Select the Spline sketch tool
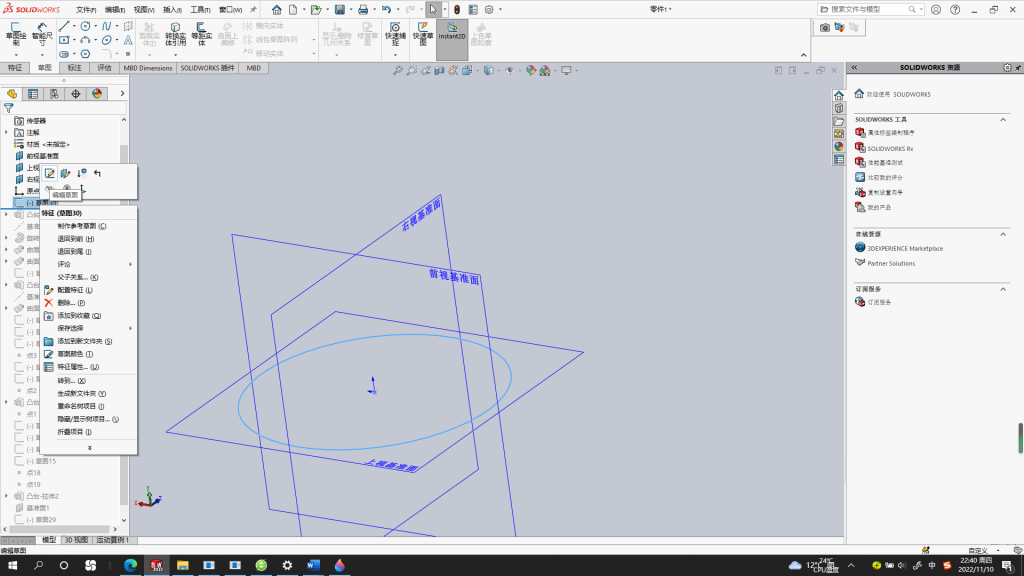 pos(106,26)
